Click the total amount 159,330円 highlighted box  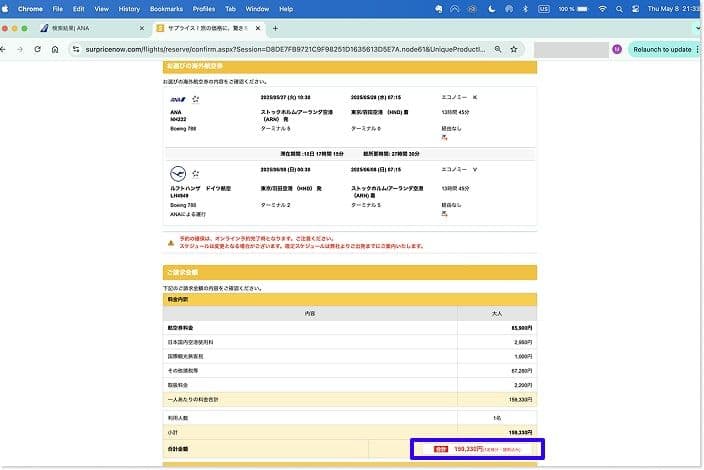[x=478, y=449]
